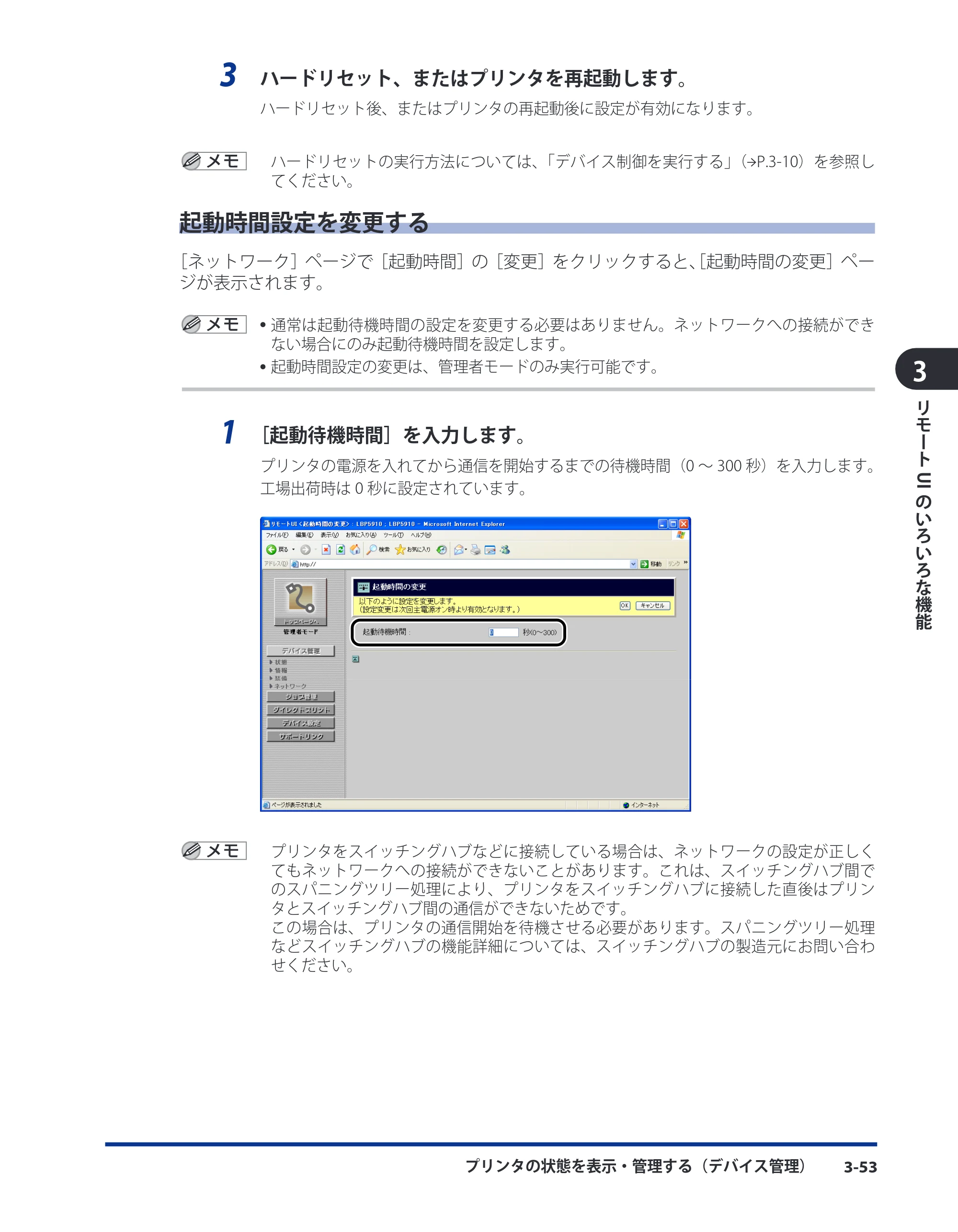Screen dimensions: 958x1232
Task: Click the OK button
Action: (625, 605)
